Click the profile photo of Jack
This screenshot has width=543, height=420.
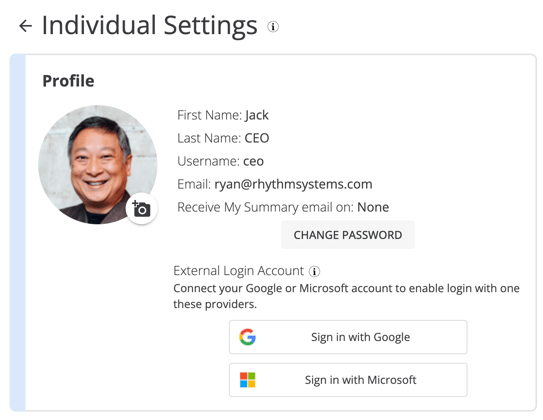click(98, 165)
